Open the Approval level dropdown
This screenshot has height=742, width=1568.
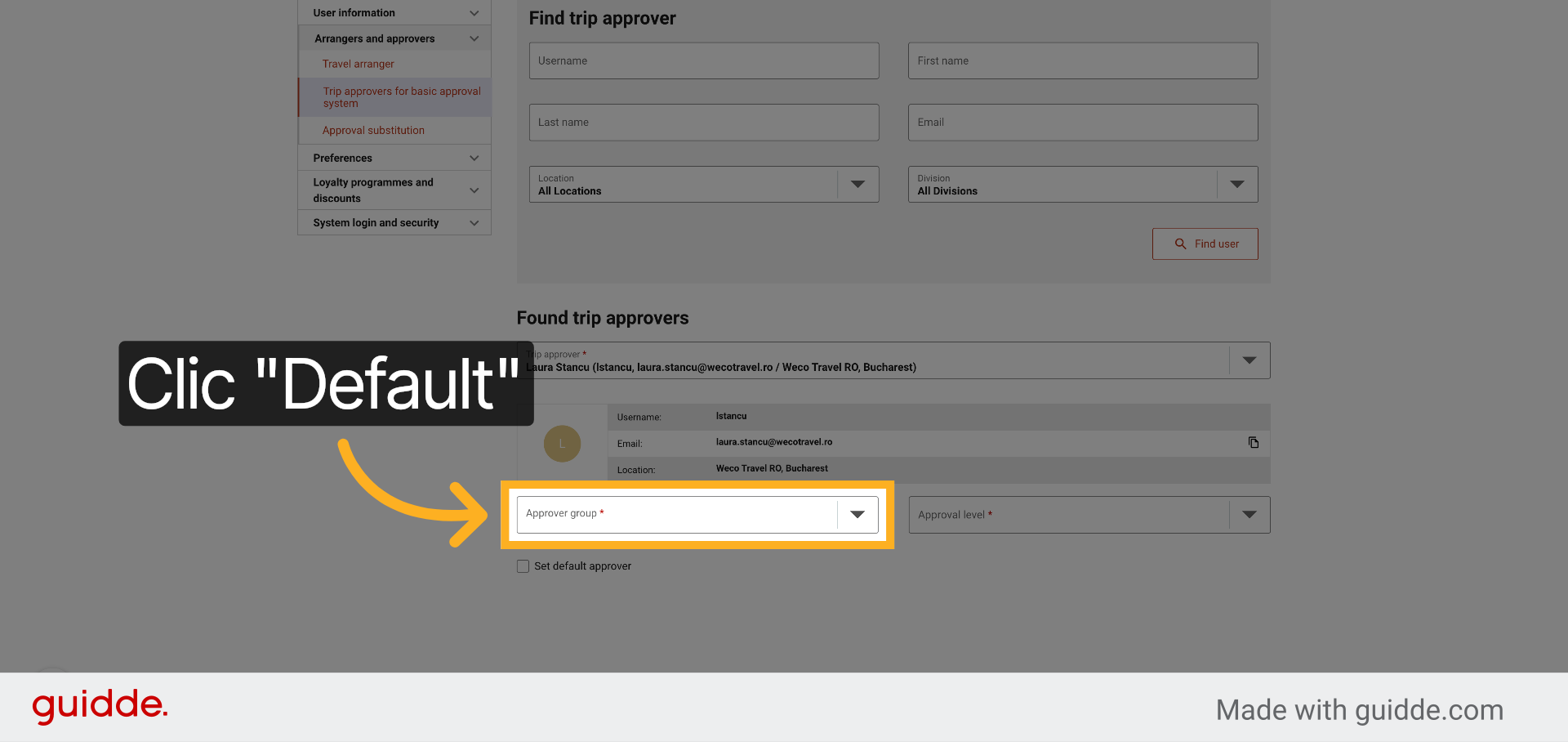[1089, 515]
